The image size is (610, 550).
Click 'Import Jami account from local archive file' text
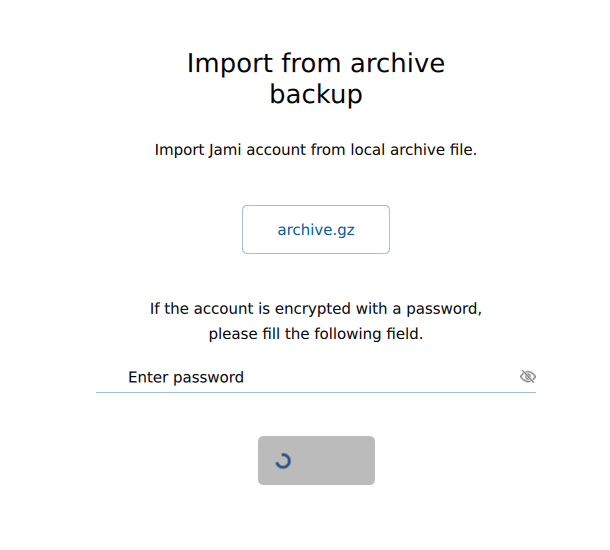[316, 150]
